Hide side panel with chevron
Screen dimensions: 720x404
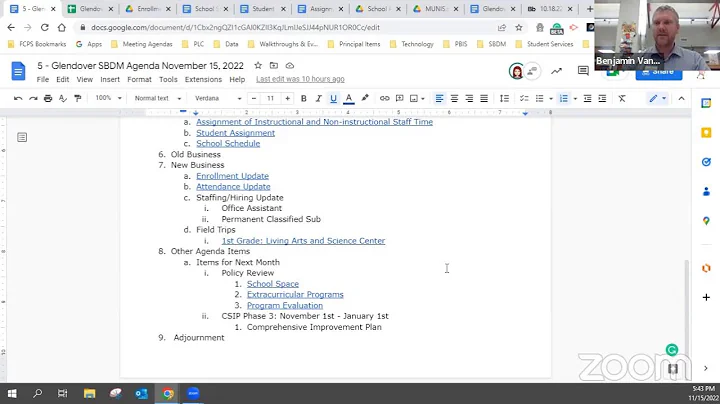point(706,368)
